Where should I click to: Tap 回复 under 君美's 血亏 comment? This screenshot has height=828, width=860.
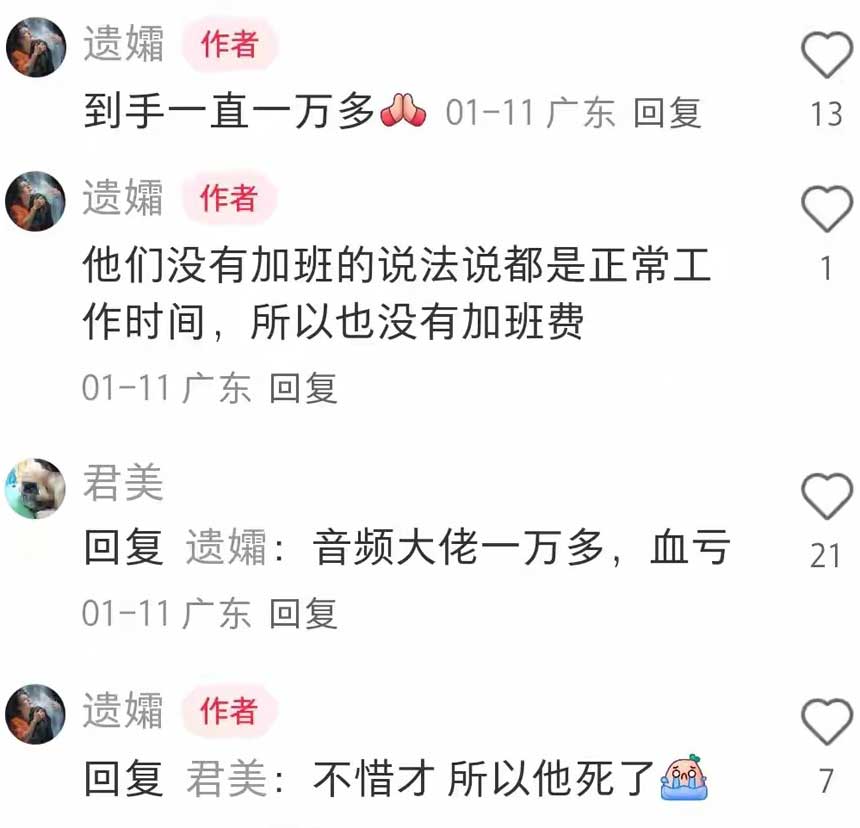[303, 613]
